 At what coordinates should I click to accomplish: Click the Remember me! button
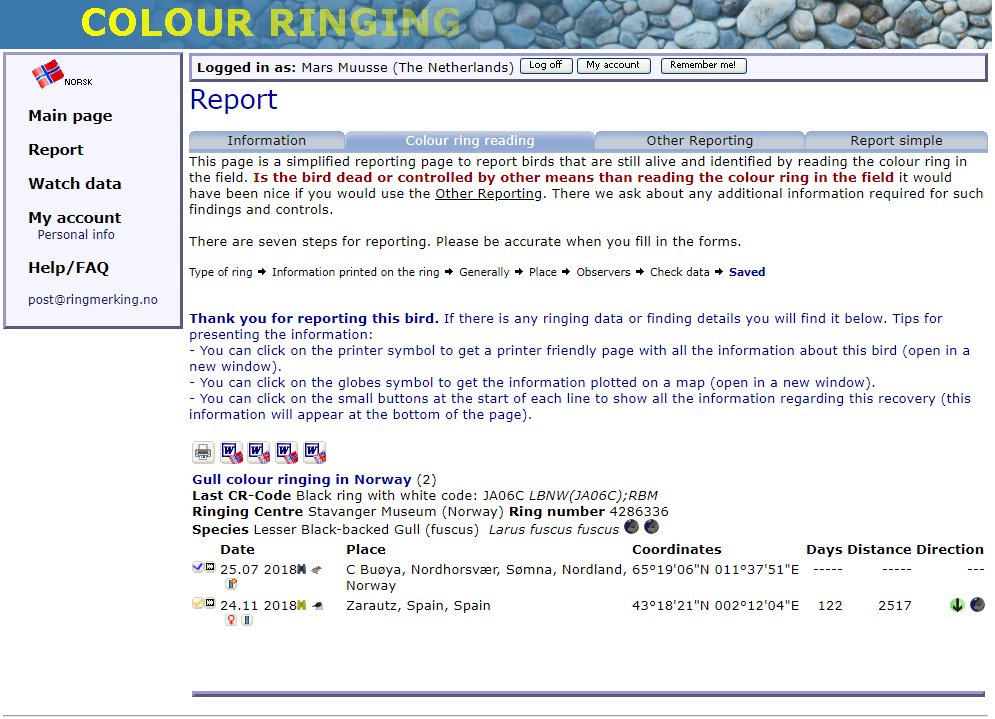(703, 65)
